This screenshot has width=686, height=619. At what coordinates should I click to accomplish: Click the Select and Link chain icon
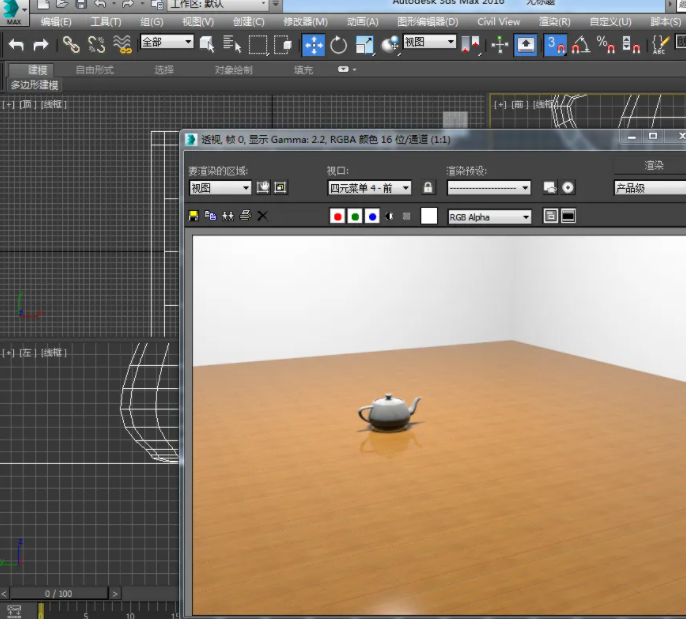tap(71, 44)
